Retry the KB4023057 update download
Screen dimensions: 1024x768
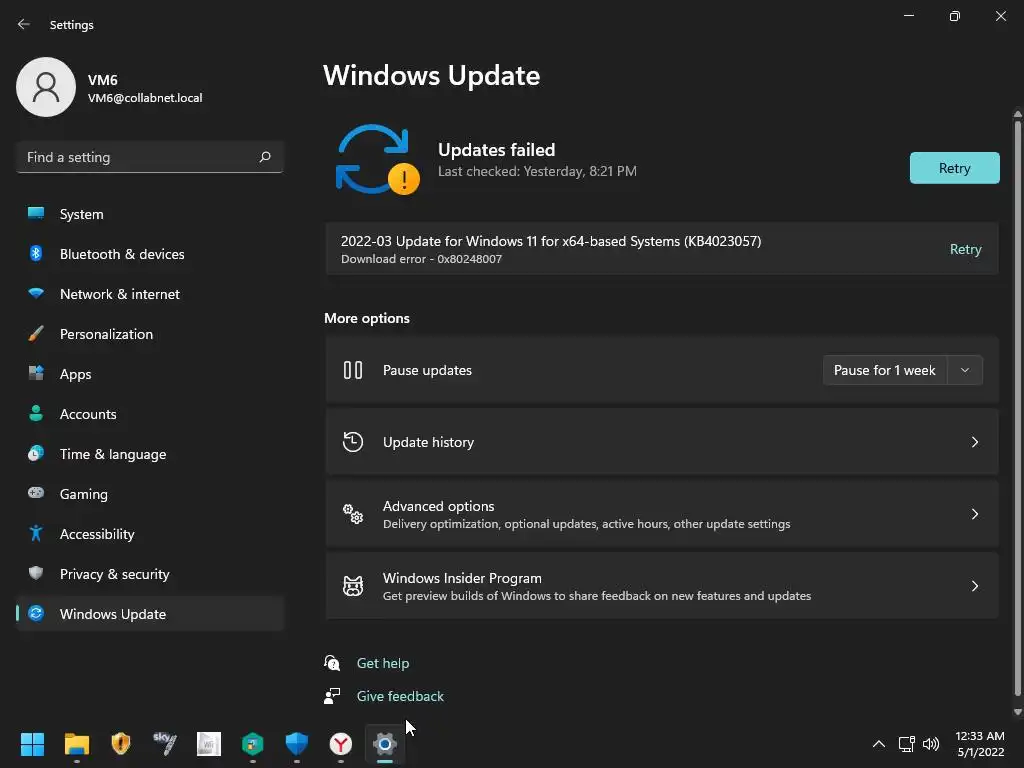coord(965,249)
